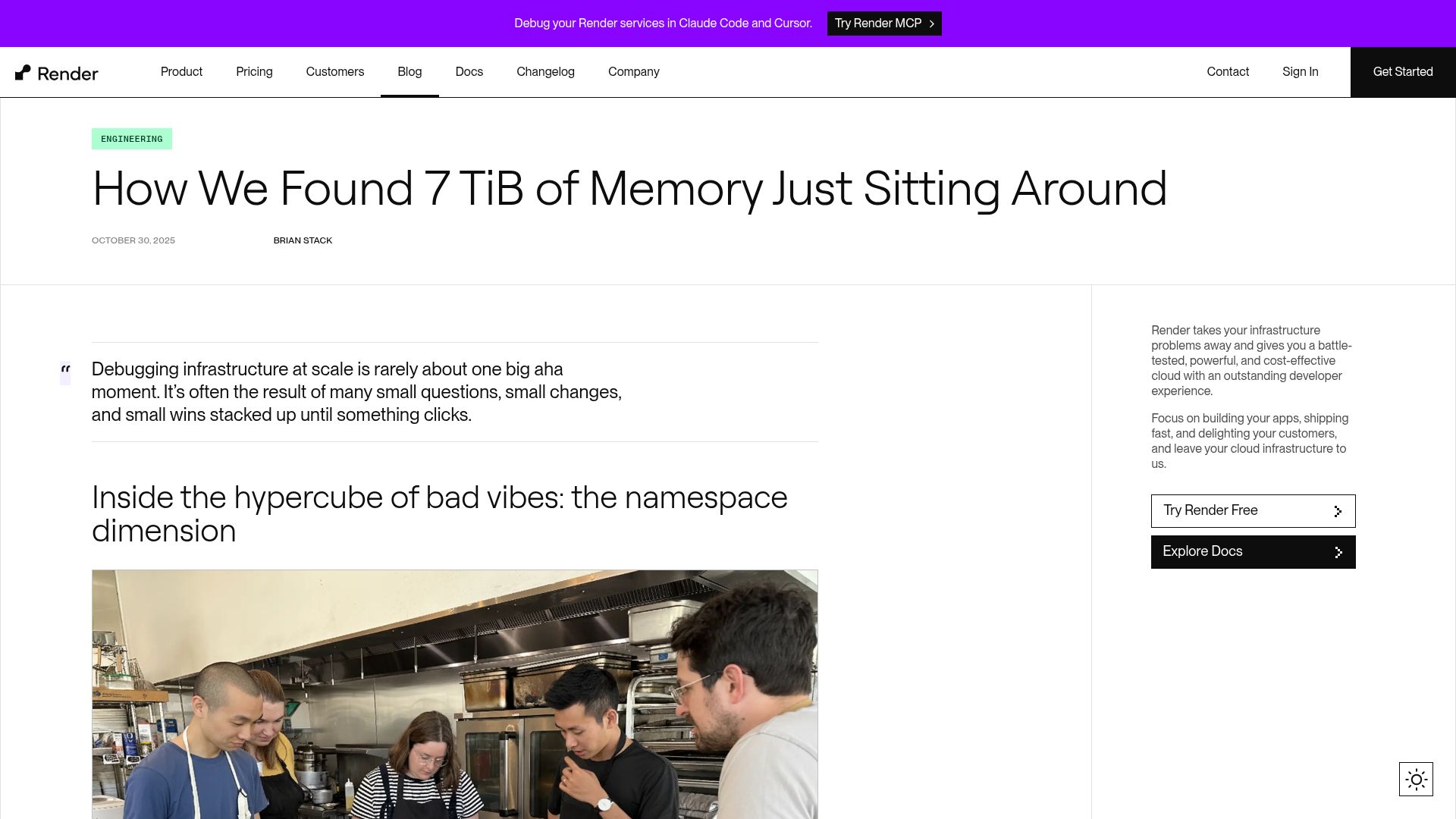Click the Explore Docs button
The image size is (1456, 819).
(x=1253, y=552)
